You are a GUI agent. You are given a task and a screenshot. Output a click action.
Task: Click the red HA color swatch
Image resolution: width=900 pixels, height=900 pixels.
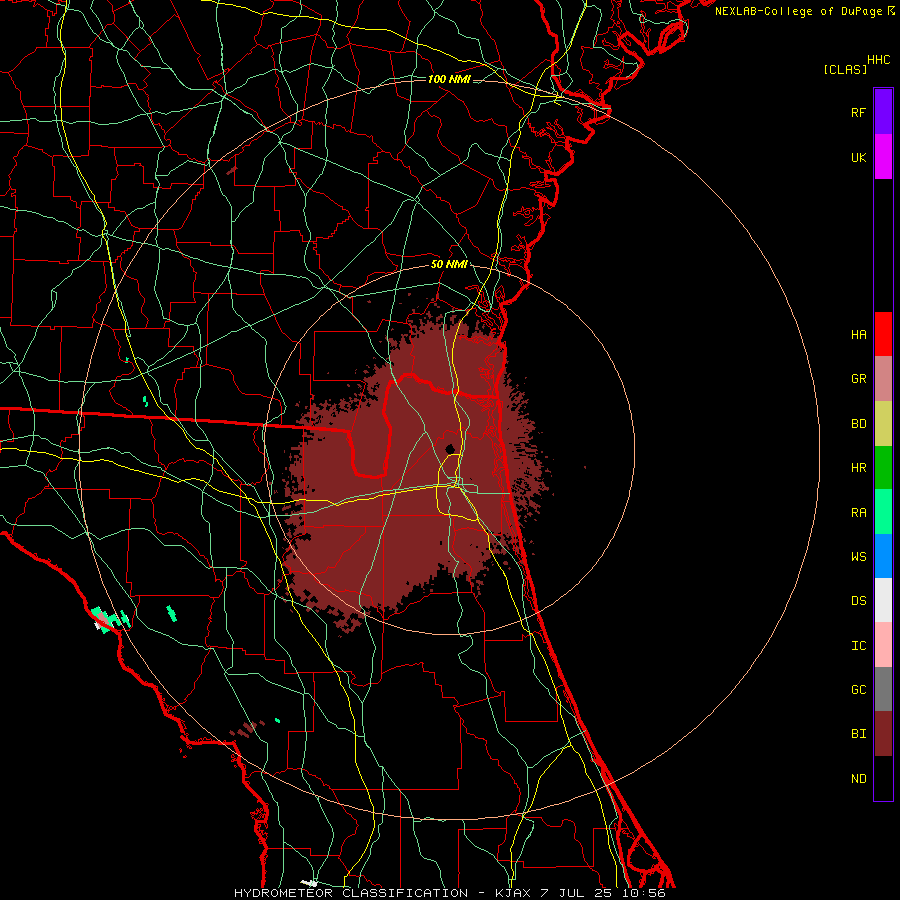click(883, 334)
